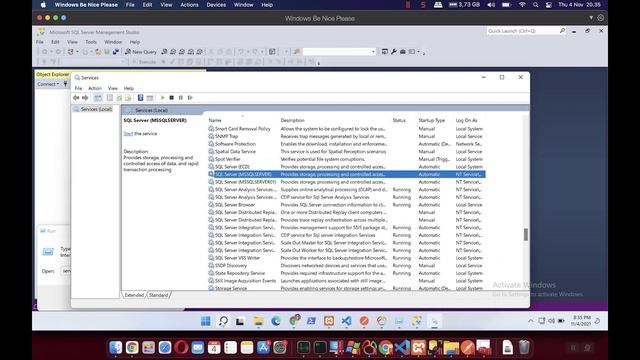
Task: Open the Windows taskbar Search icon
Action: point(223,321)
